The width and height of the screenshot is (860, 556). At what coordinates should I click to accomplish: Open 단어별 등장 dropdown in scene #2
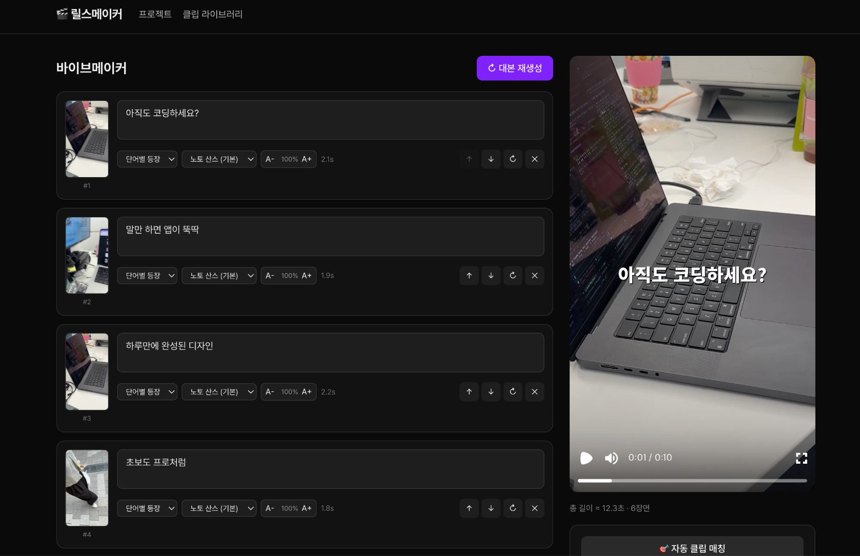tap(147, 275)
